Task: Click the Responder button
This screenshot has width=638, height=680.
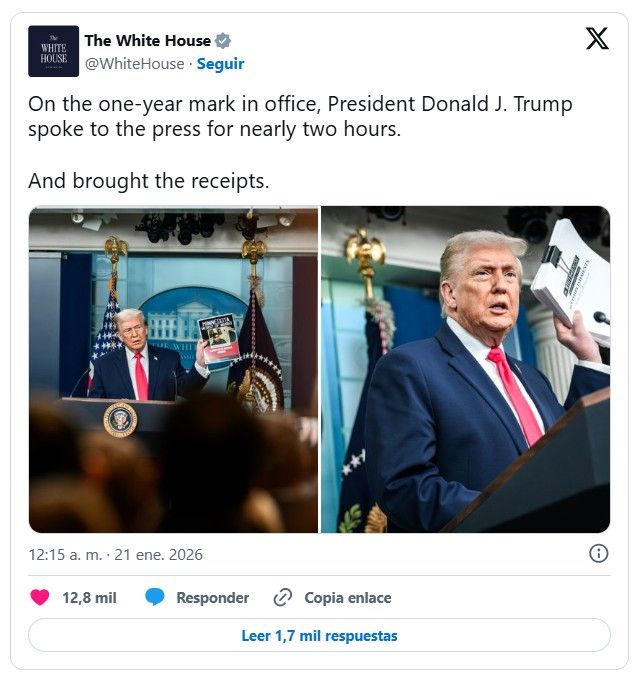Action: click(x=213, y=598)
